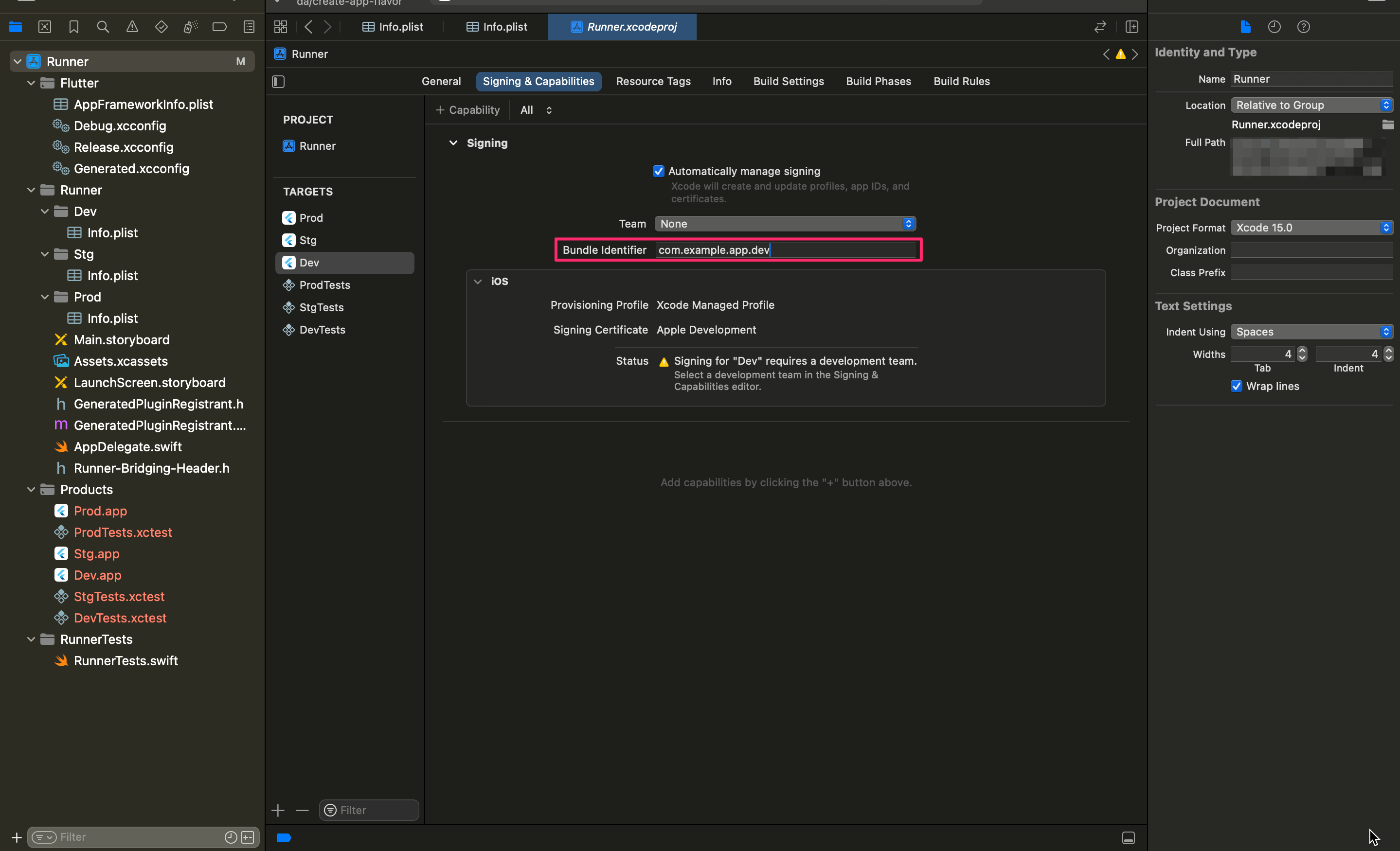Go forward with the right chevron in editor
The height and width of the screenshot is (851, 1400).
point(327,27)
